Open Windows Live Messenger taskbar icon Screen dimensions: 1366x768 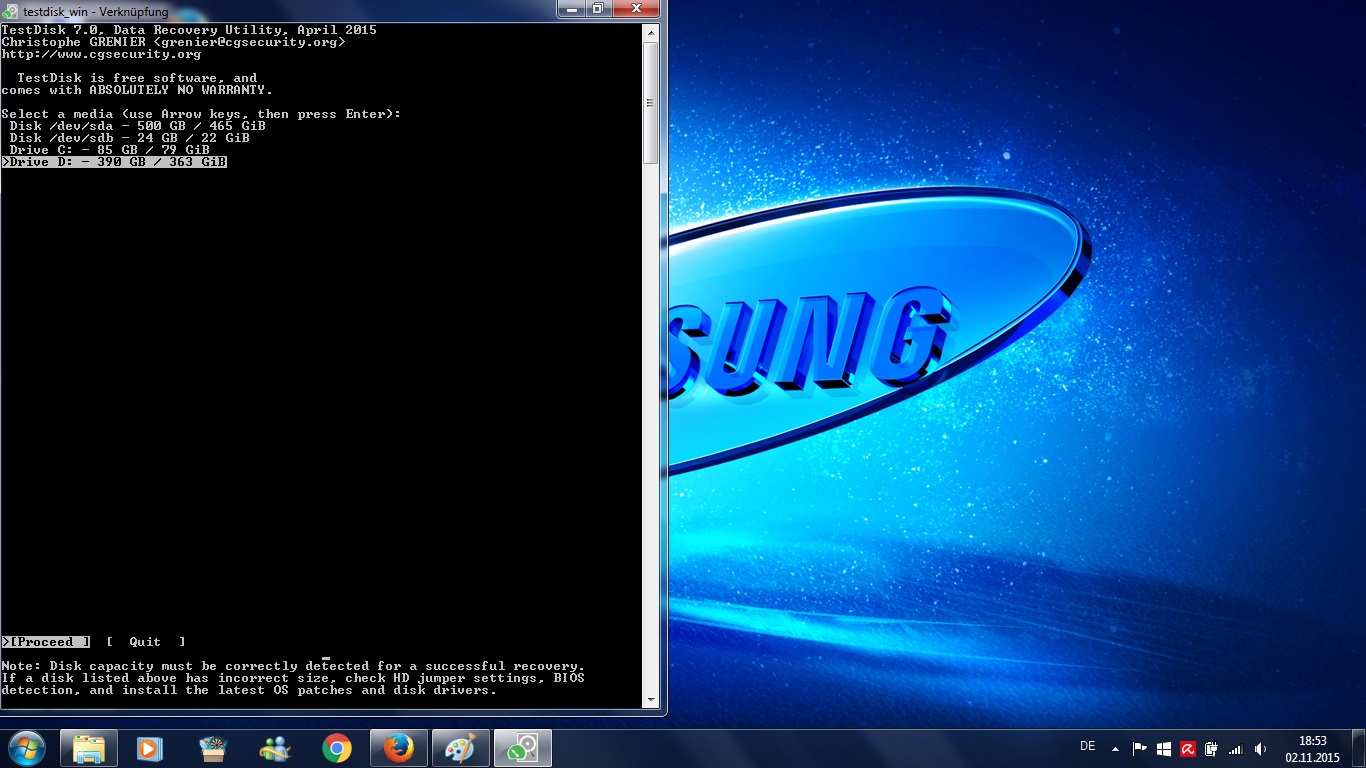point(275,748)
